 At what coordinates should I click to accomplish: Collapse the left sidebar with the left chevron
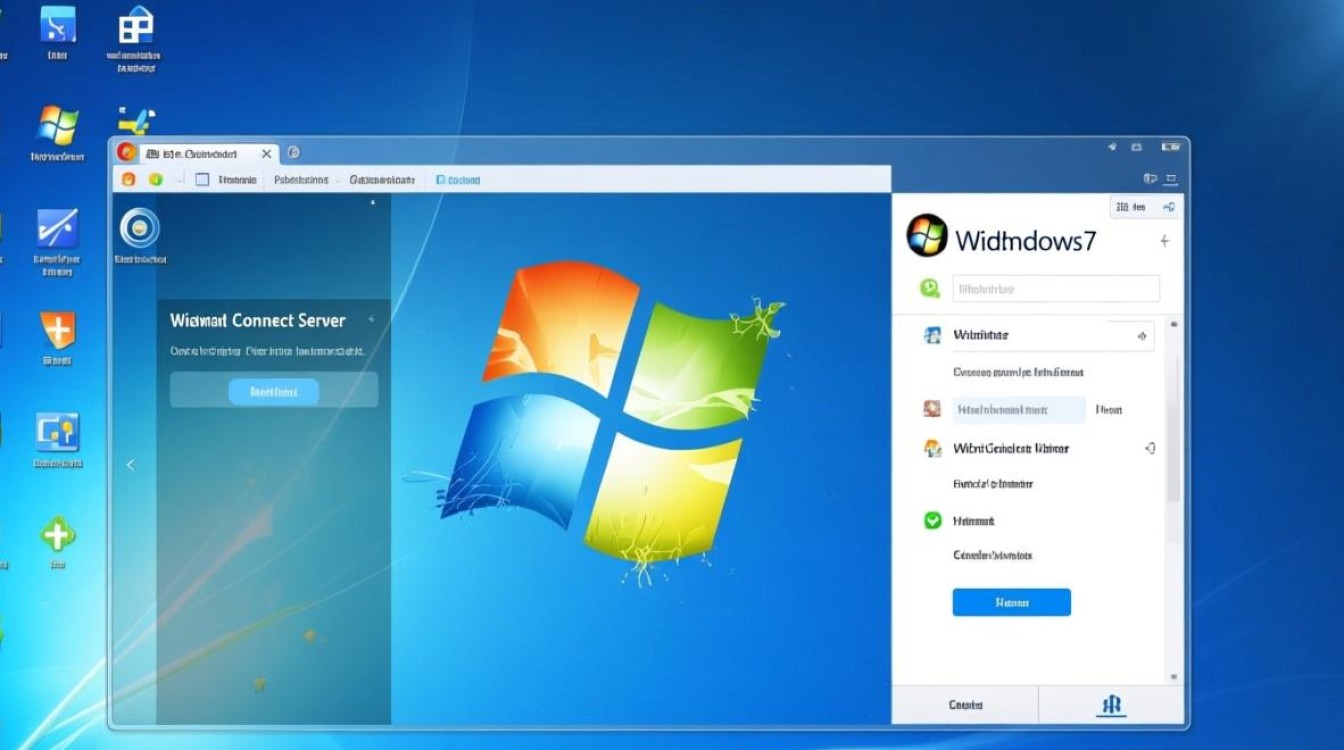coord(130,464)
